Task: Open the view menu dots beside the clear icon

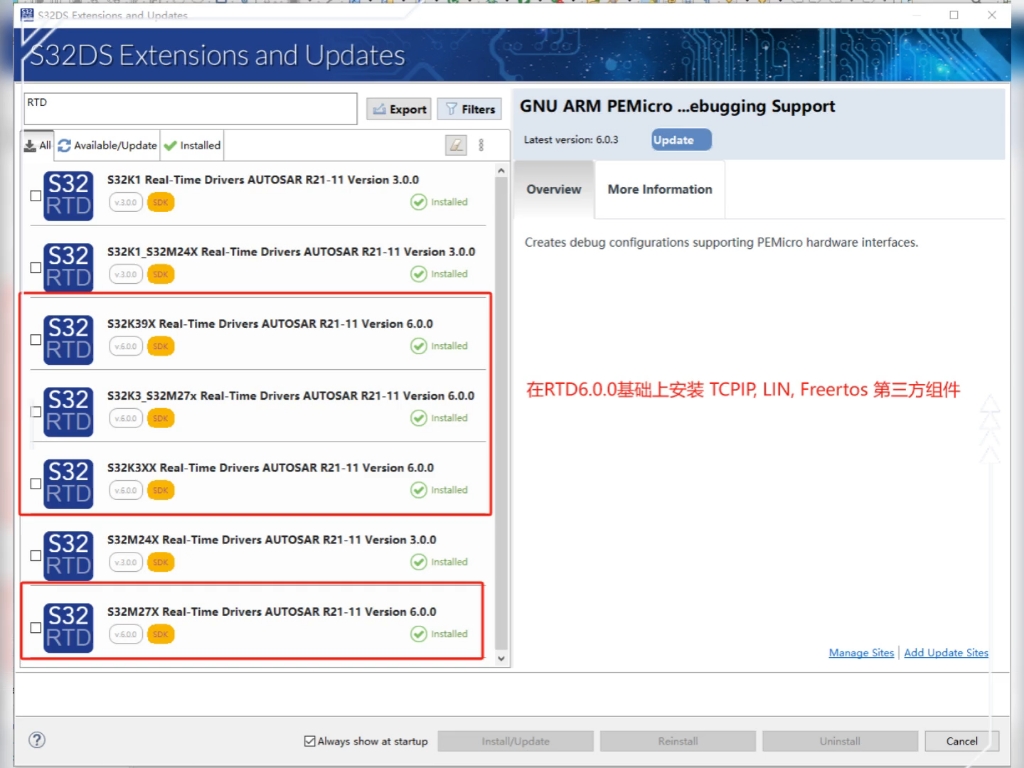Action: pos(482,145)
